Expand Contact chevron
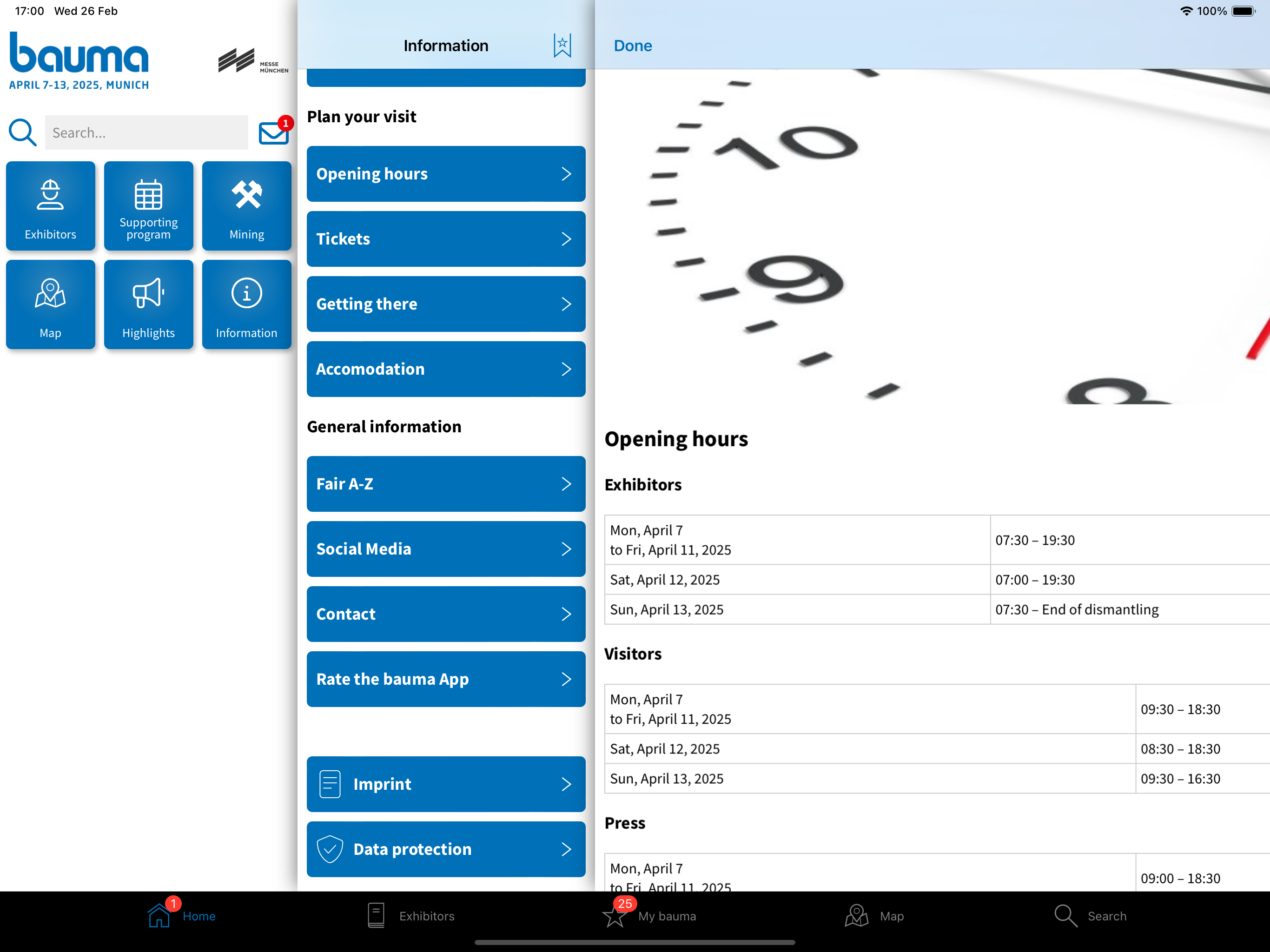The image size is (1270, 952). pos(567,614)
